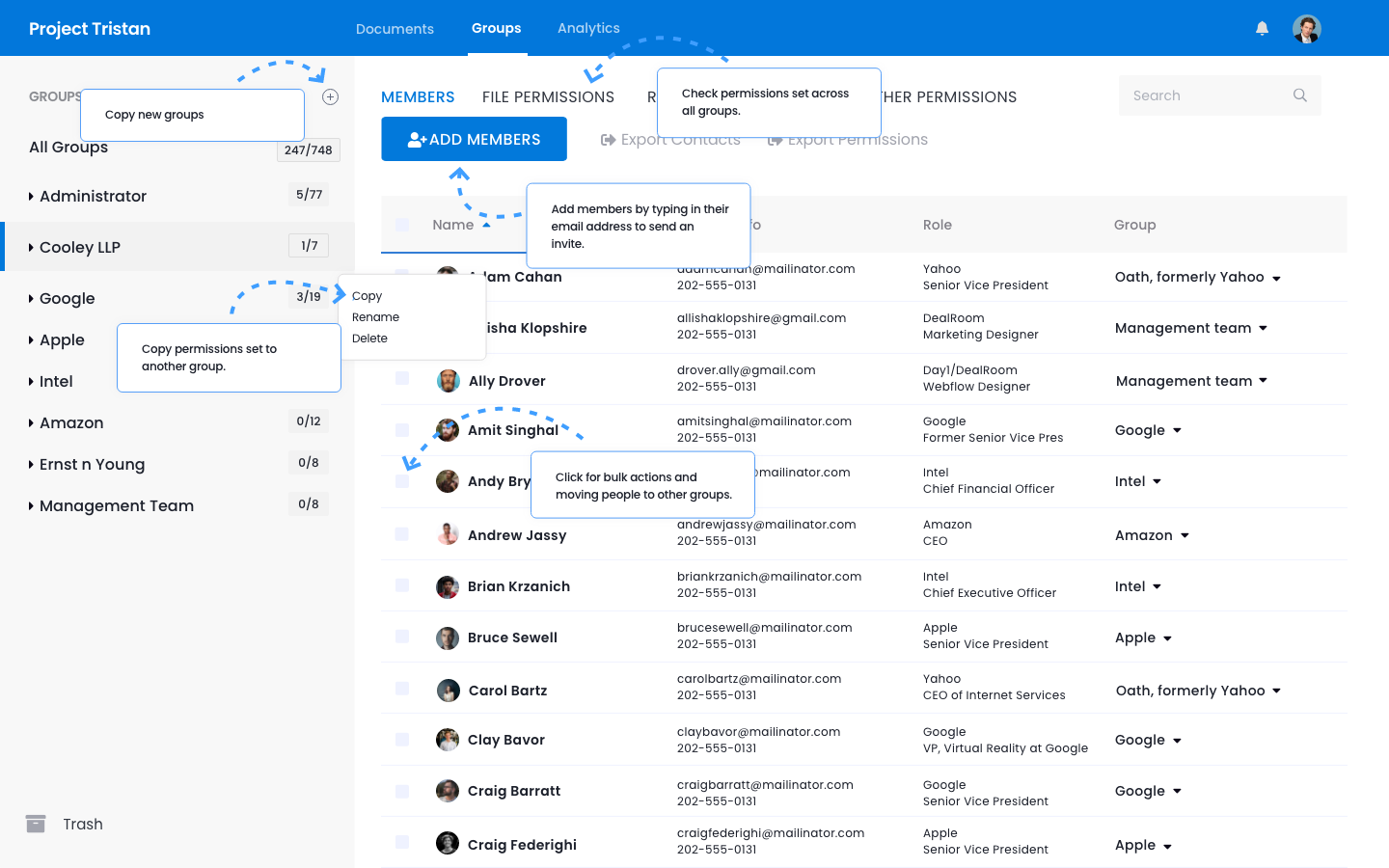Click Bruce Sewell's avatar
1389x868 pixels.
click(448, 637)
